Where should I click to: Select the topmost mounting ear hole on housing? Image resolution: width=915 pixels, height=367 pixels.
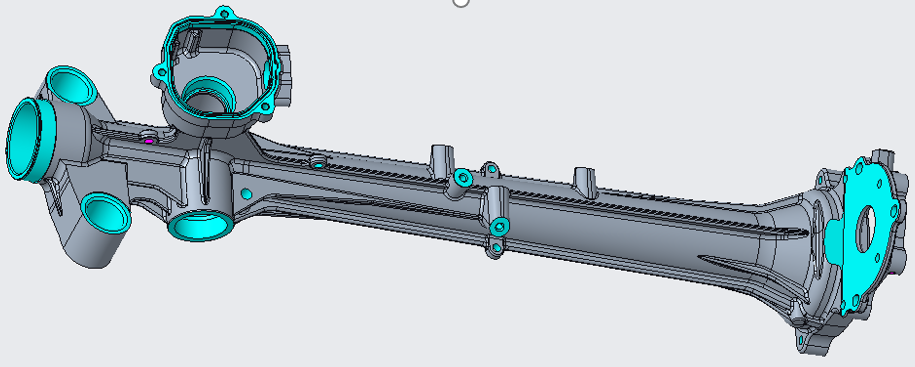pyautogui.click(x=223, y=13)
